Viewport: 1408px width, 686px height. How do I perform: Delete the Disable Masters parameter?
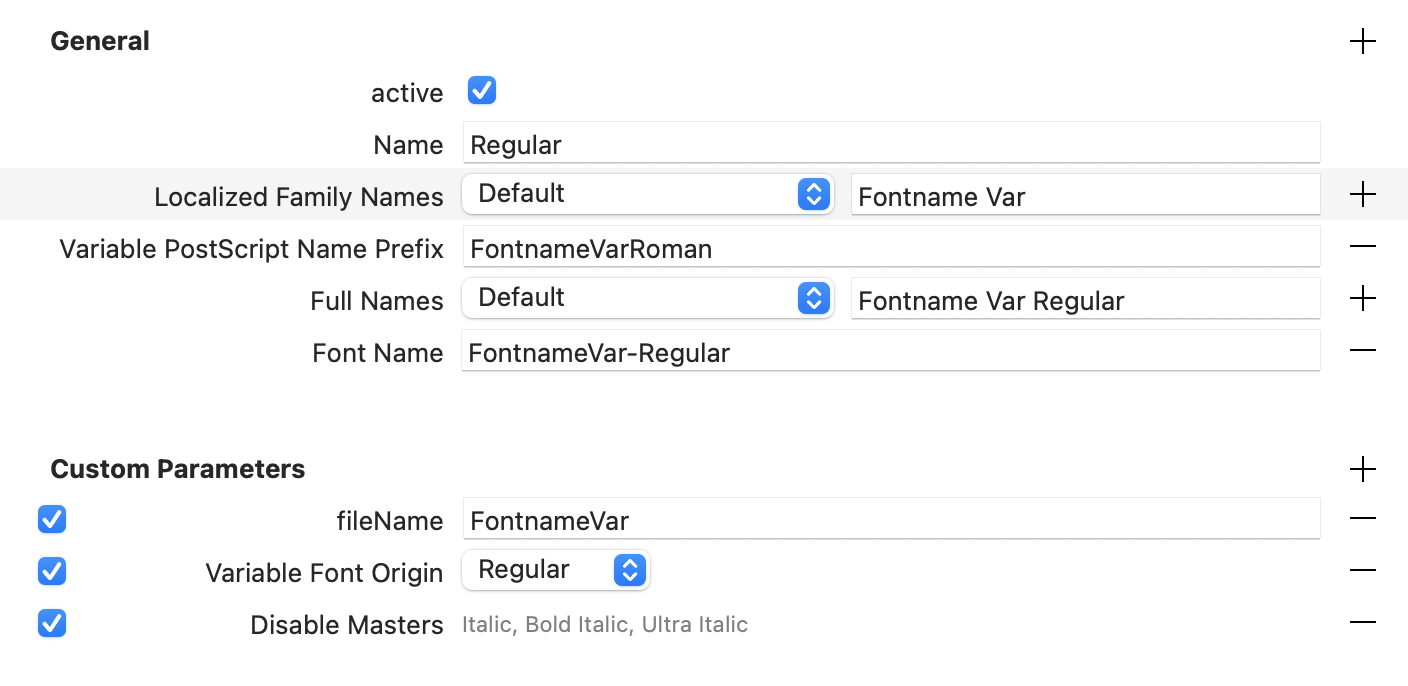(1362, 623)
